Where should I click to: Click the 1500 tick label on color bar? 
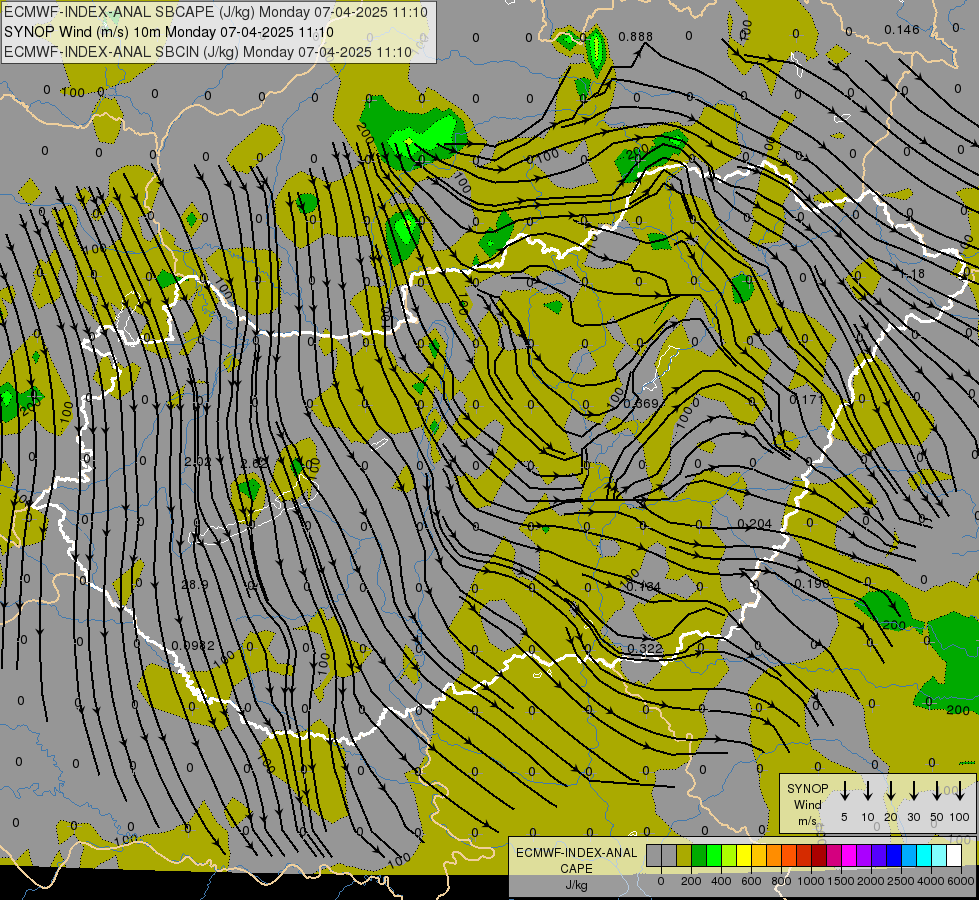tap(841, 881)
